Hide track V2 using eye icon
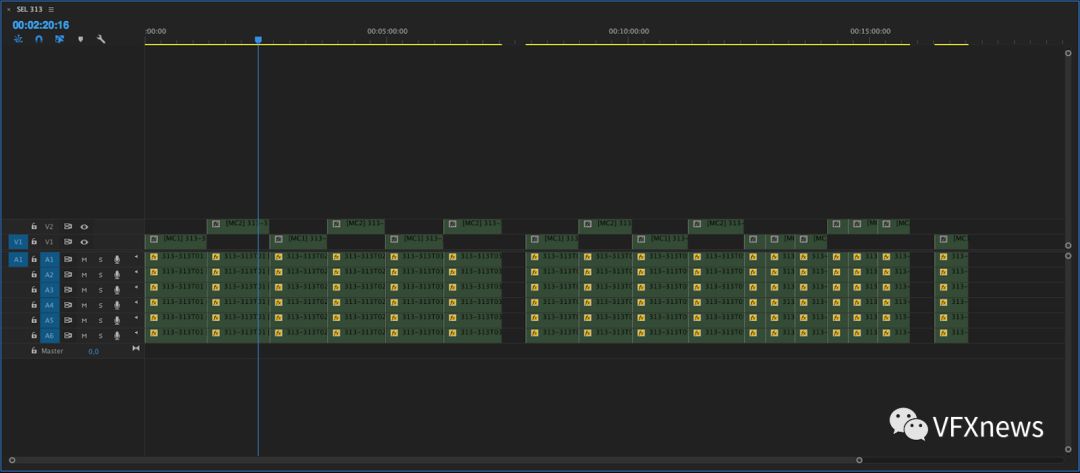Viewport: 1080px width, 473px height. (84, 227)
